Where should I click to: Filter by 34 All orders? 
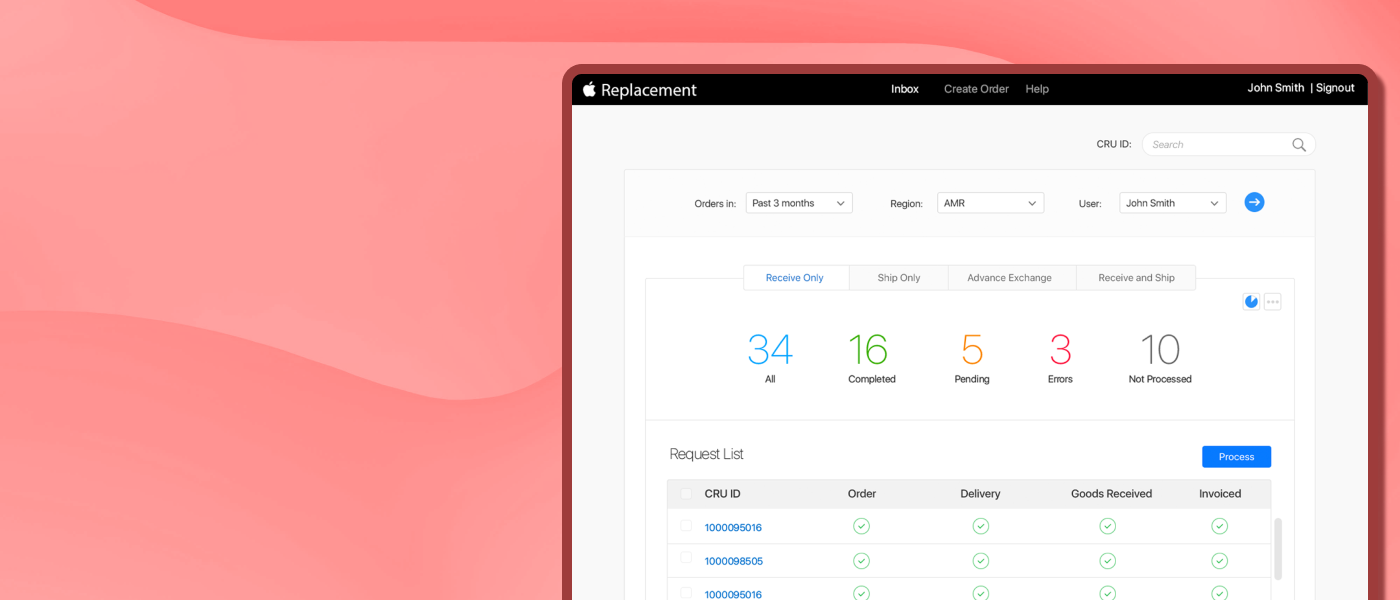[770, 358]
